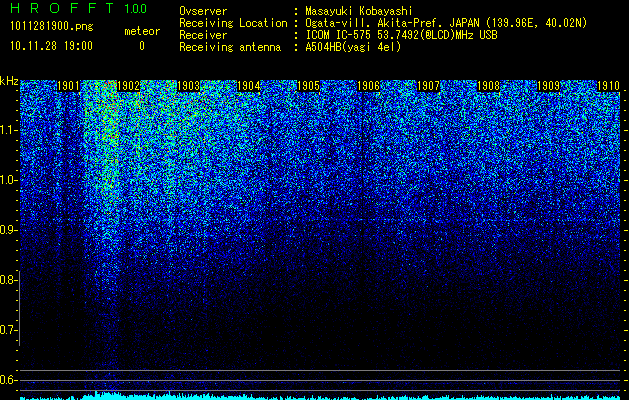The height and width of the screenshot is (400, 629).
Task: Click the meteor count value 0
Action: tap(142, 46)
